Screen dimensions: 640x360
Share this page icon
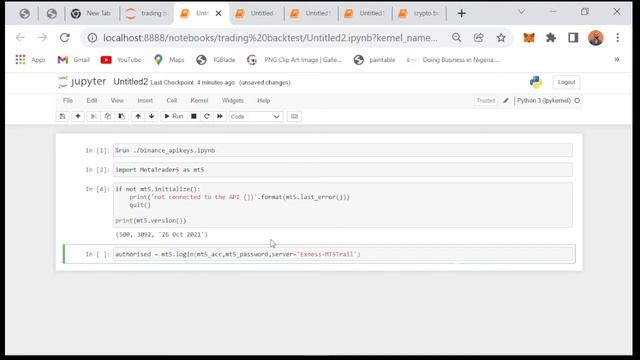(478, 38)
